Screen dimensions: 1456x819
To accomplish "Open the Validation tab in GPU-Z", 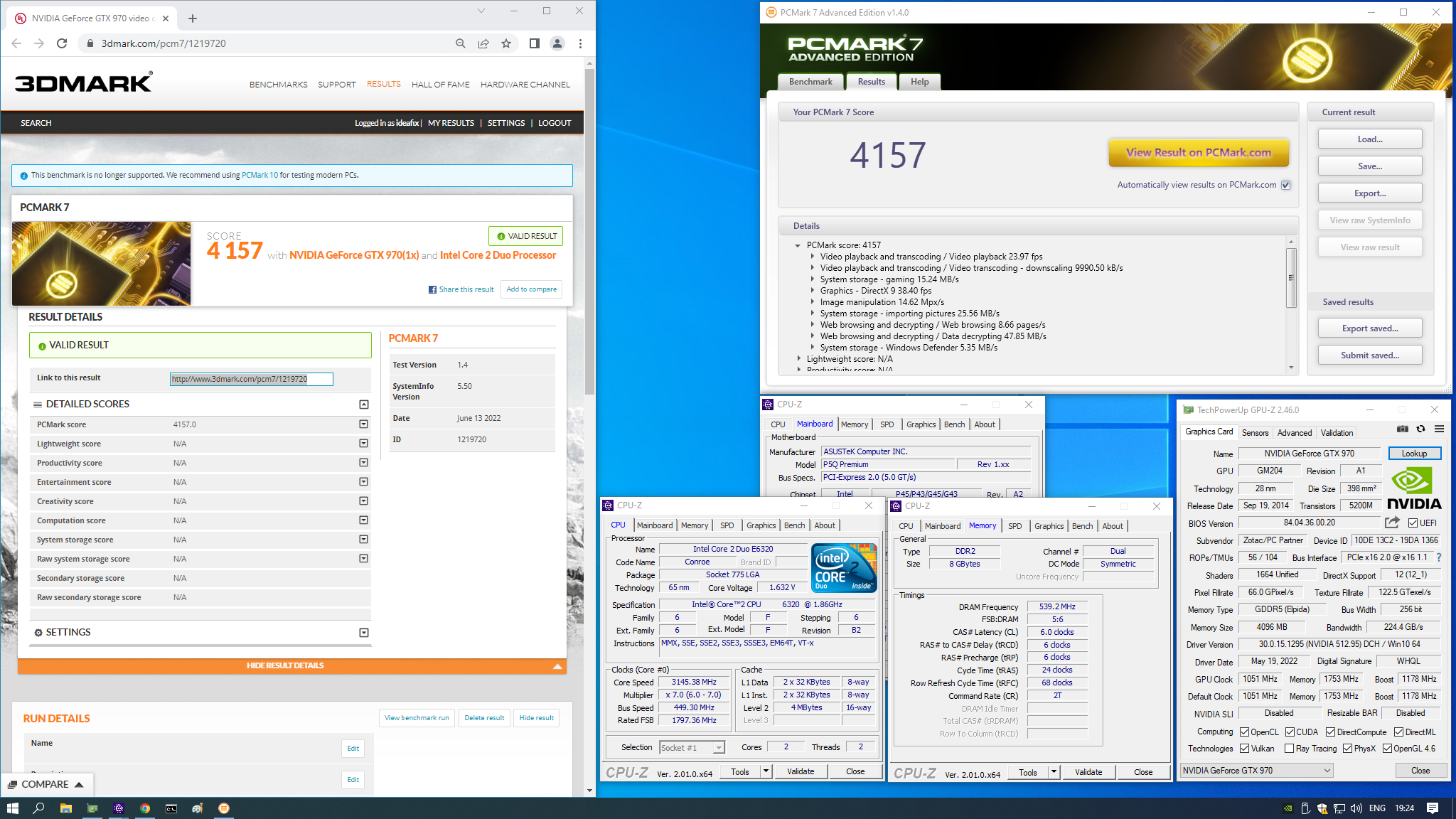I will pyautogui.click(x=1337, y=432).
